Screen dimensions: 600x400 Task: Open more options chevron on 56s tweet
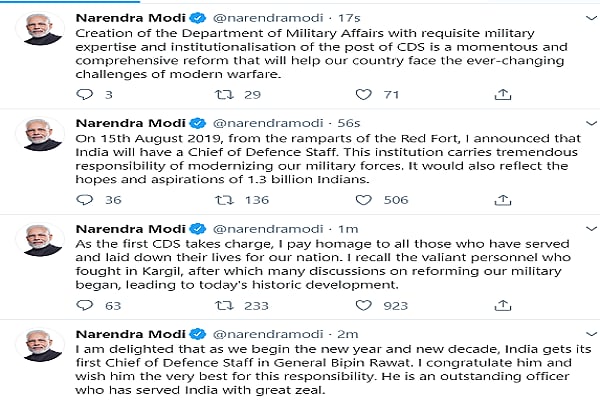592,123
